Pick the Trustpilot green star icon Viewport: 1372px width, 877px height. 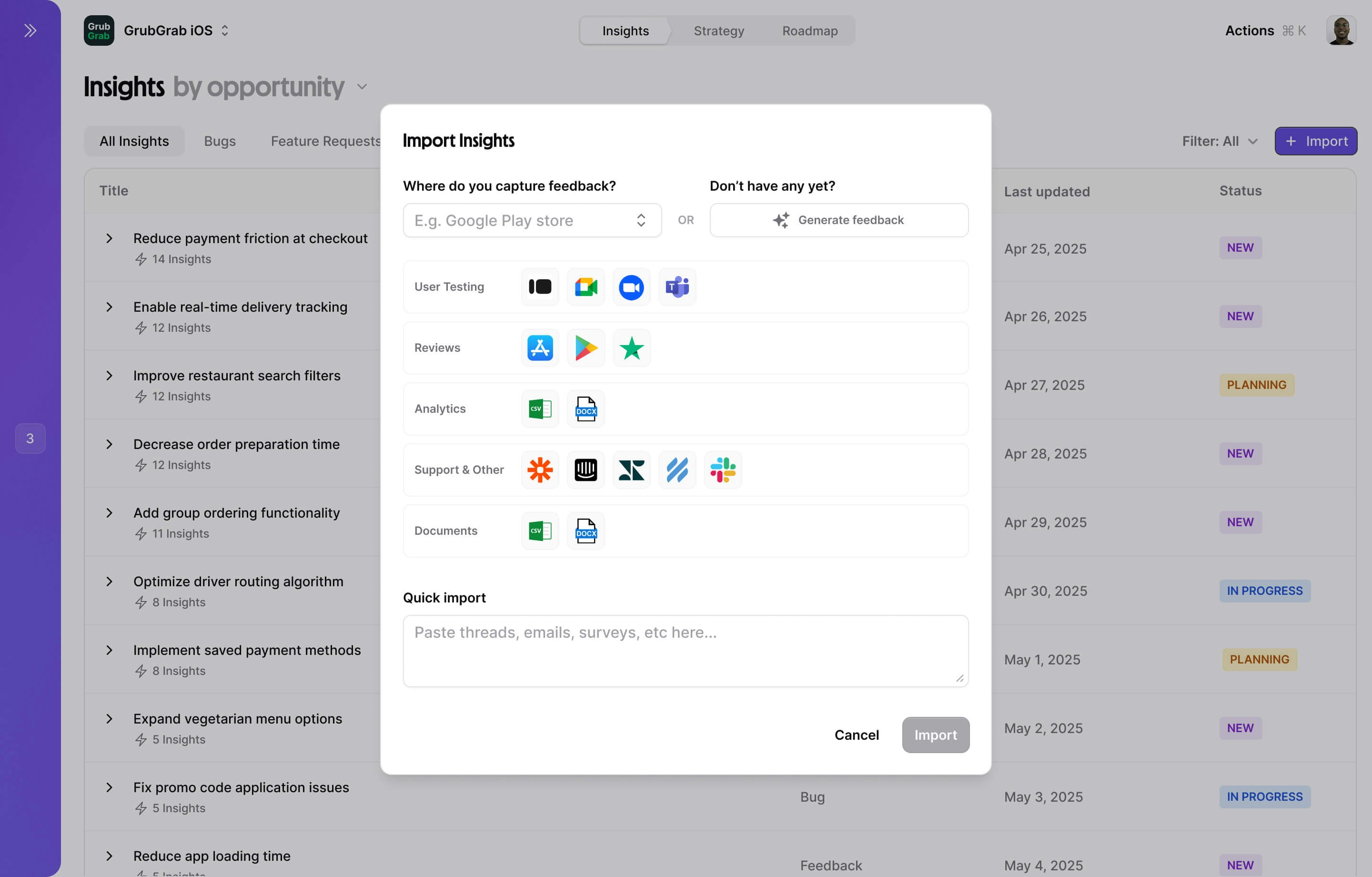(x=631, y=348)
